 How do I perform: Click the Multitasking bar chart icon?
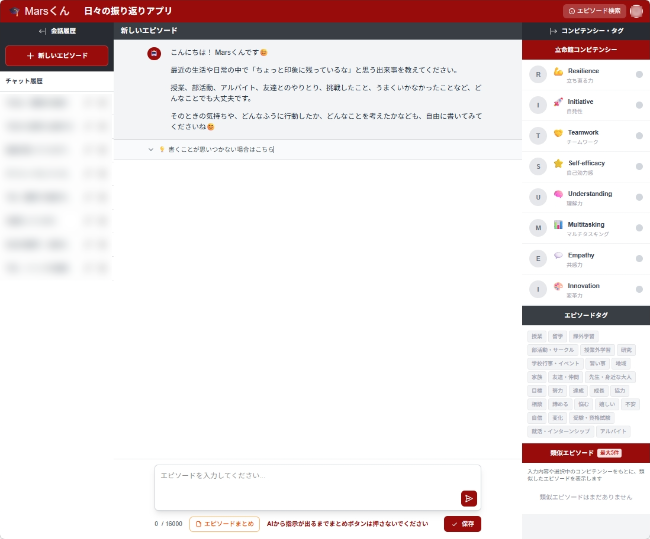558,224
